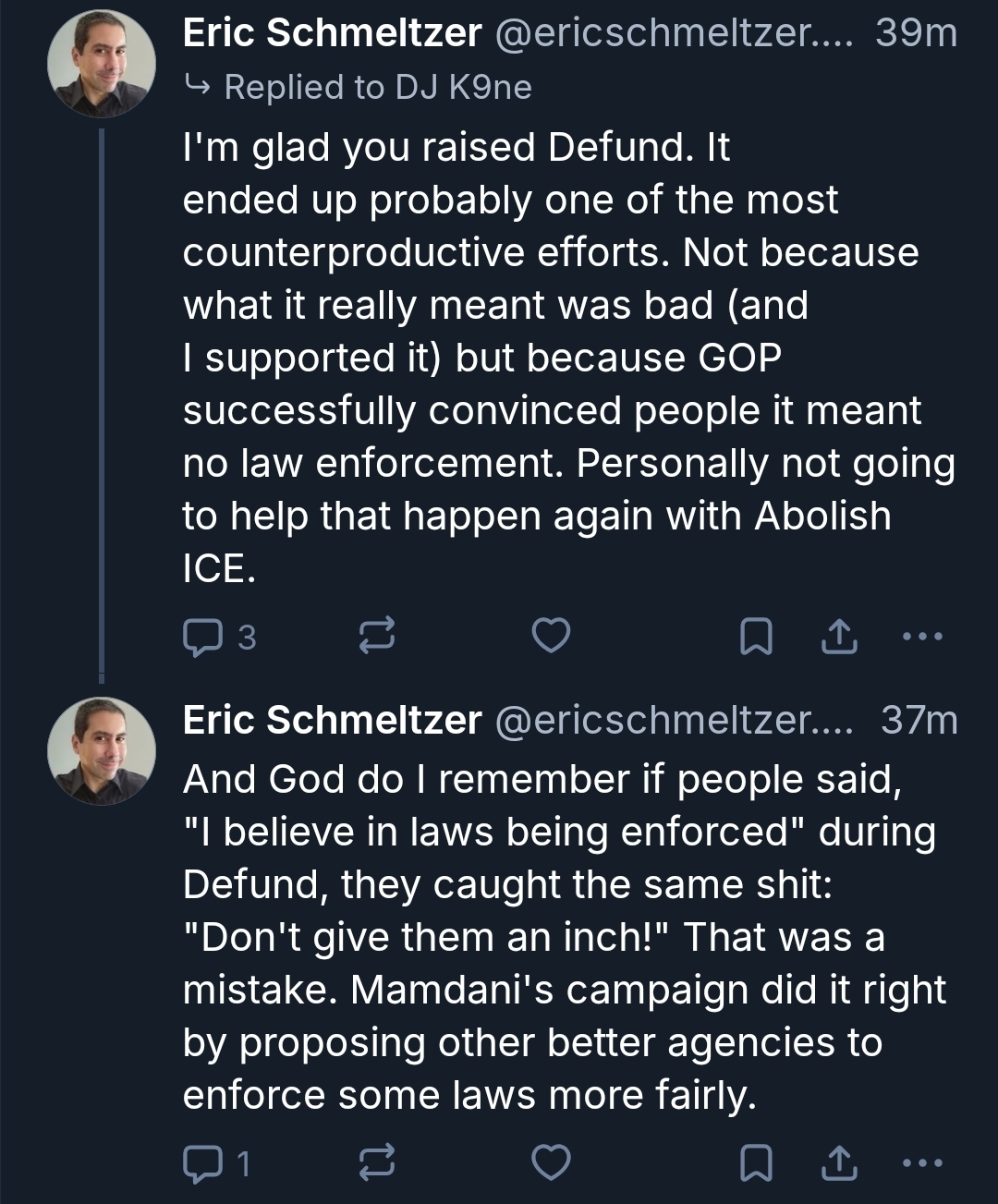This screenshot has height=1204, width=998.
Task: Like the first post about Defund
Action: pyautogui.click(x=552, y=637)
